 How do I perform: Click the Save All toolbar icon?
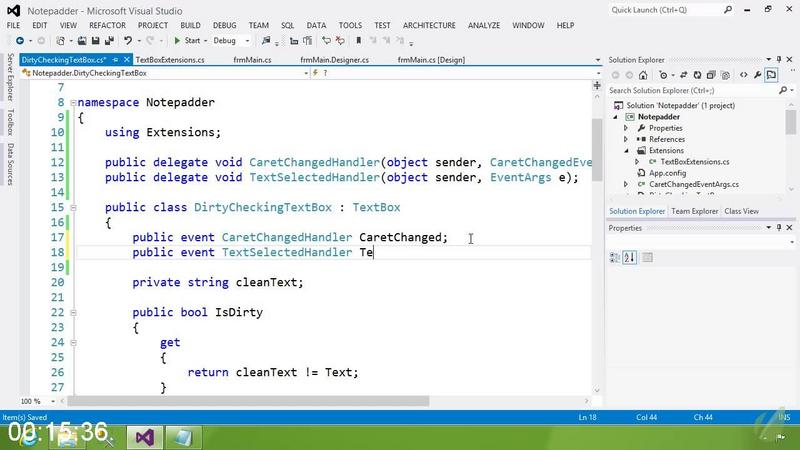tap(109, 40)
